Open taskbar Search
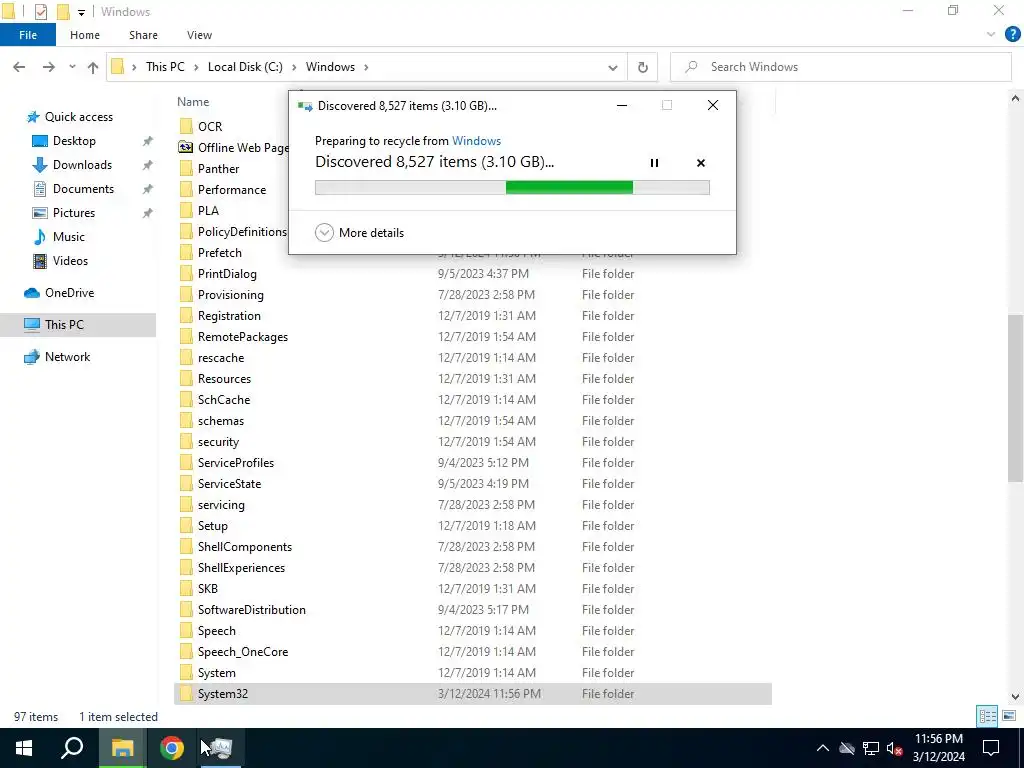Screen dimensions: 1024x768 coord(72,748)
